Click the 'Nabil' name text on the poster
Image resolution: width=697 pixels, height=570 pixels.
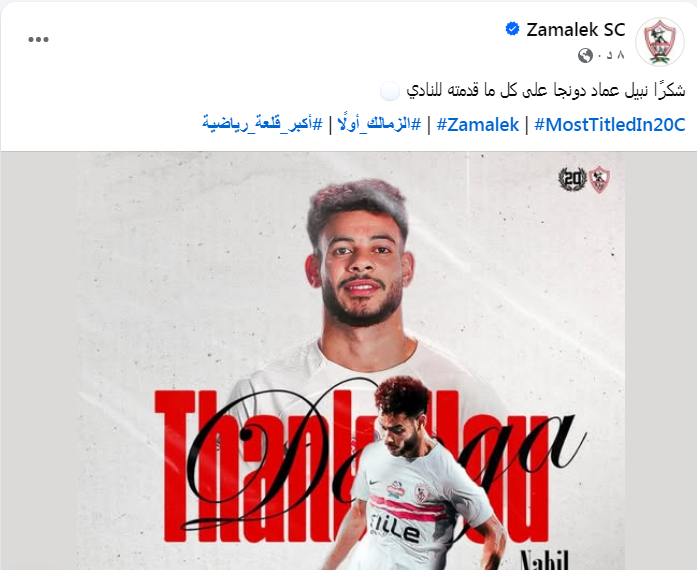(x=544, y=560)
